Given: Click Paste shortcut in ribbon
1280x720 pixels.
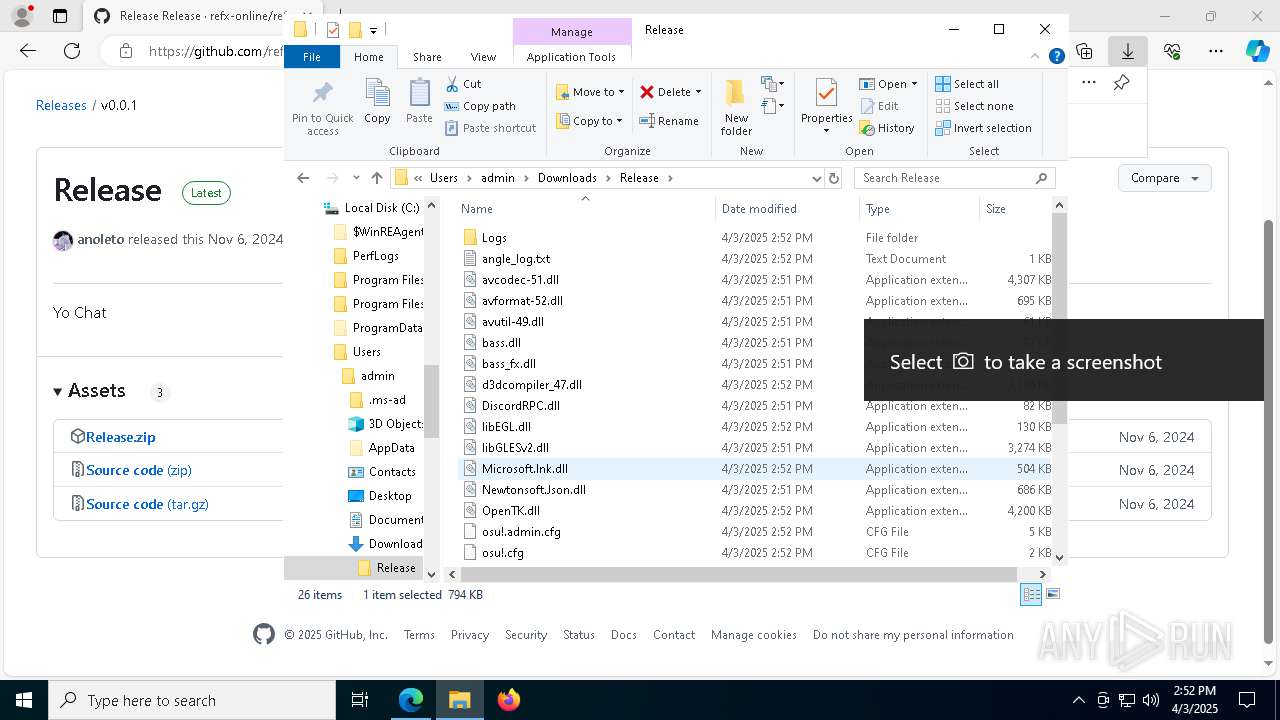Looking at the screenshot, I should point(490,128).
